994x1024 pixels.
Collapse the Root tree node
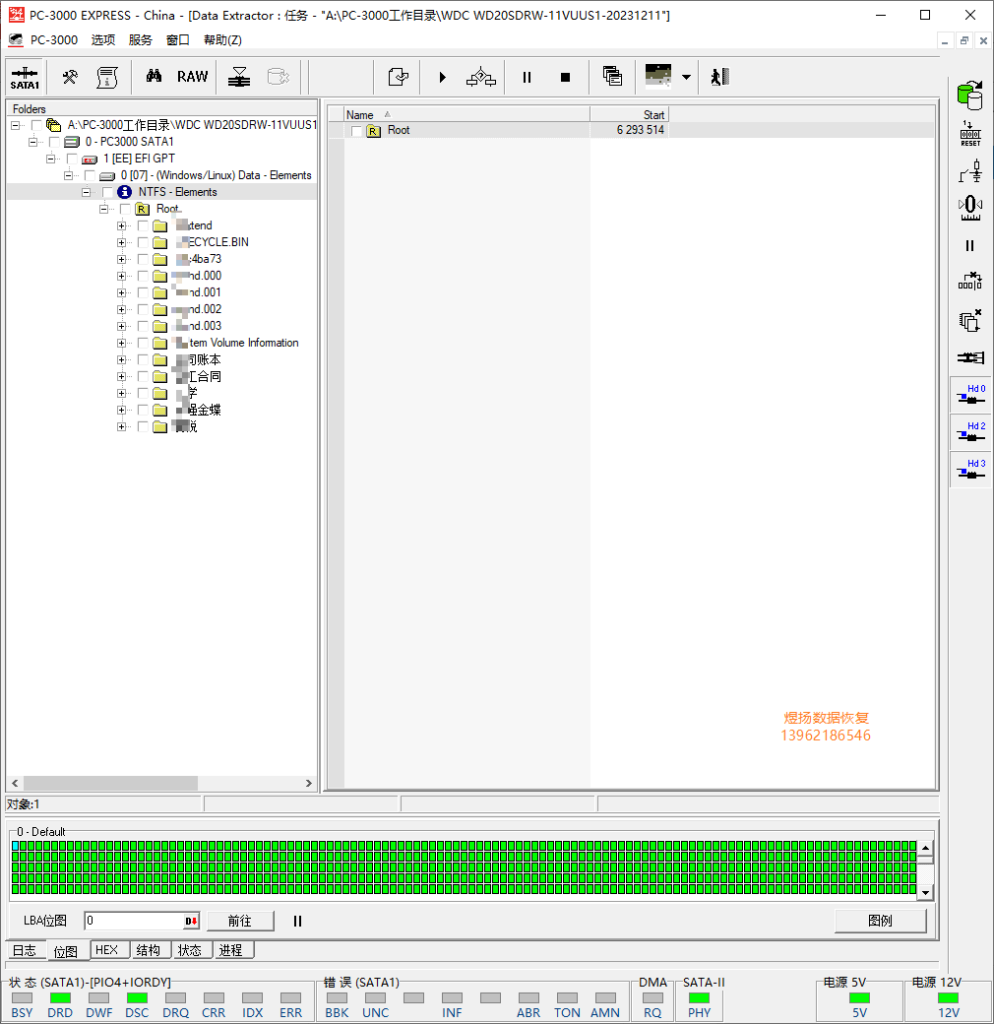103,209
